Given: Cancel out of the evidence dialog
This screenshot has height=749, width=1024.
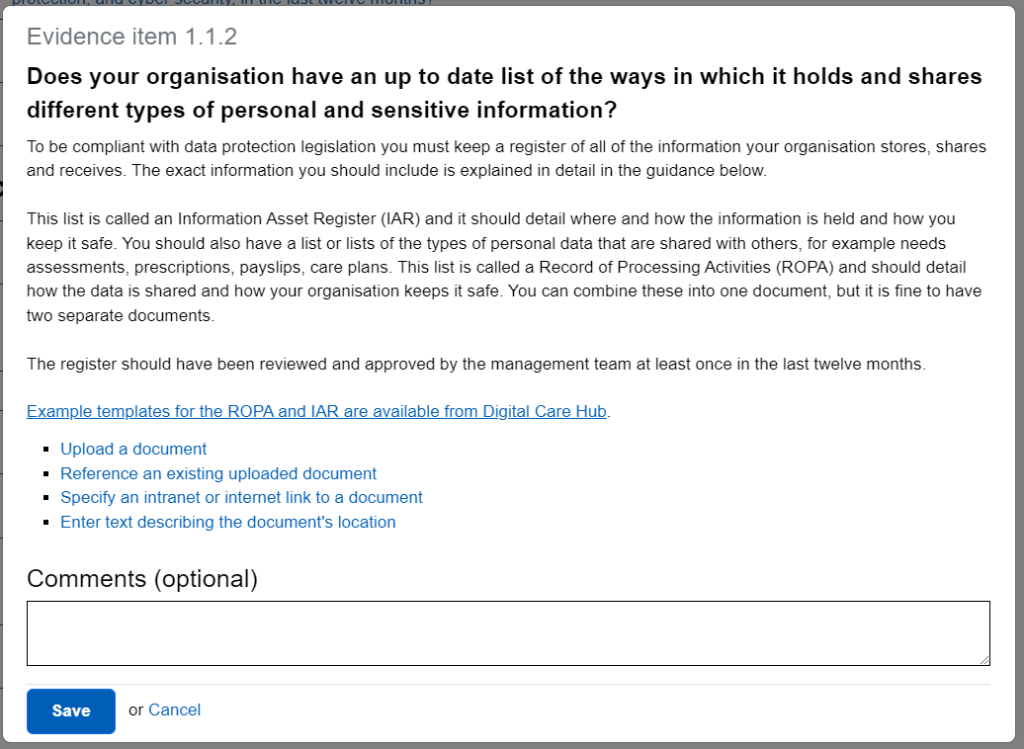Looking at the screenshot, I should [x=174, y=710].
